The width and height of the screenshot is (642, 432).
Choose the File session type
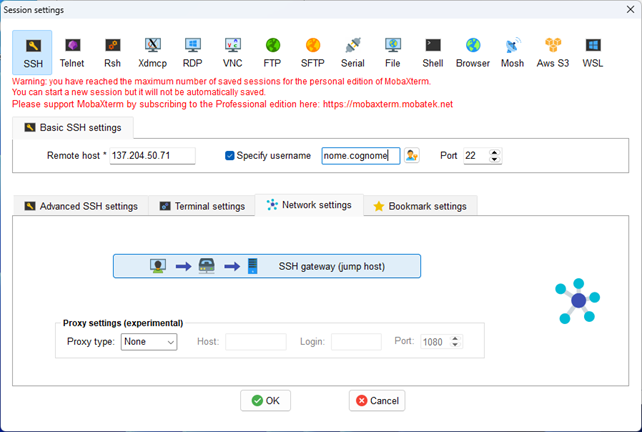pos(393,52)
